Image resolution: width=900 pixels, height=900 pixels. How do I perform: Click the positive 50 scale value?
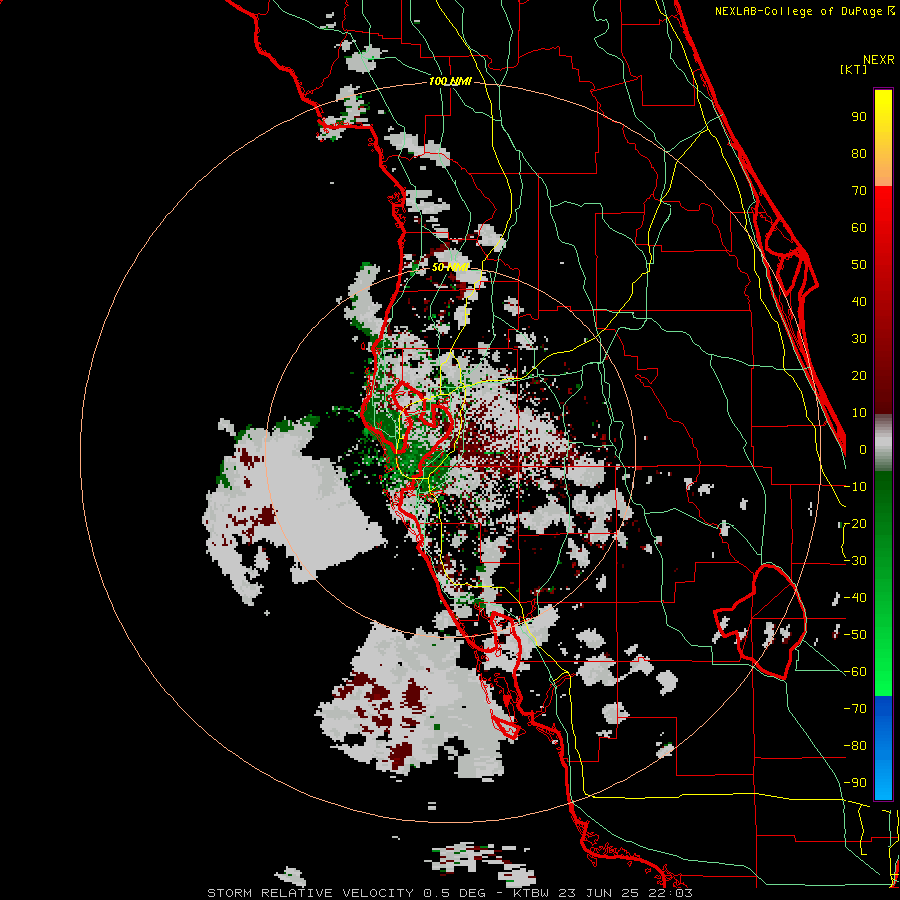859,265
